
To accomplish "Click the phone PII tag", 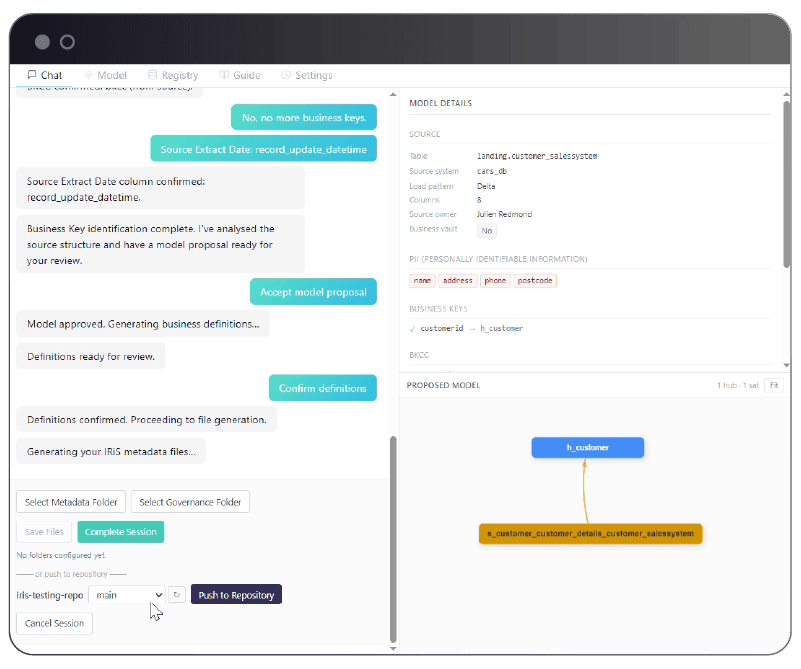I will 495,280.
